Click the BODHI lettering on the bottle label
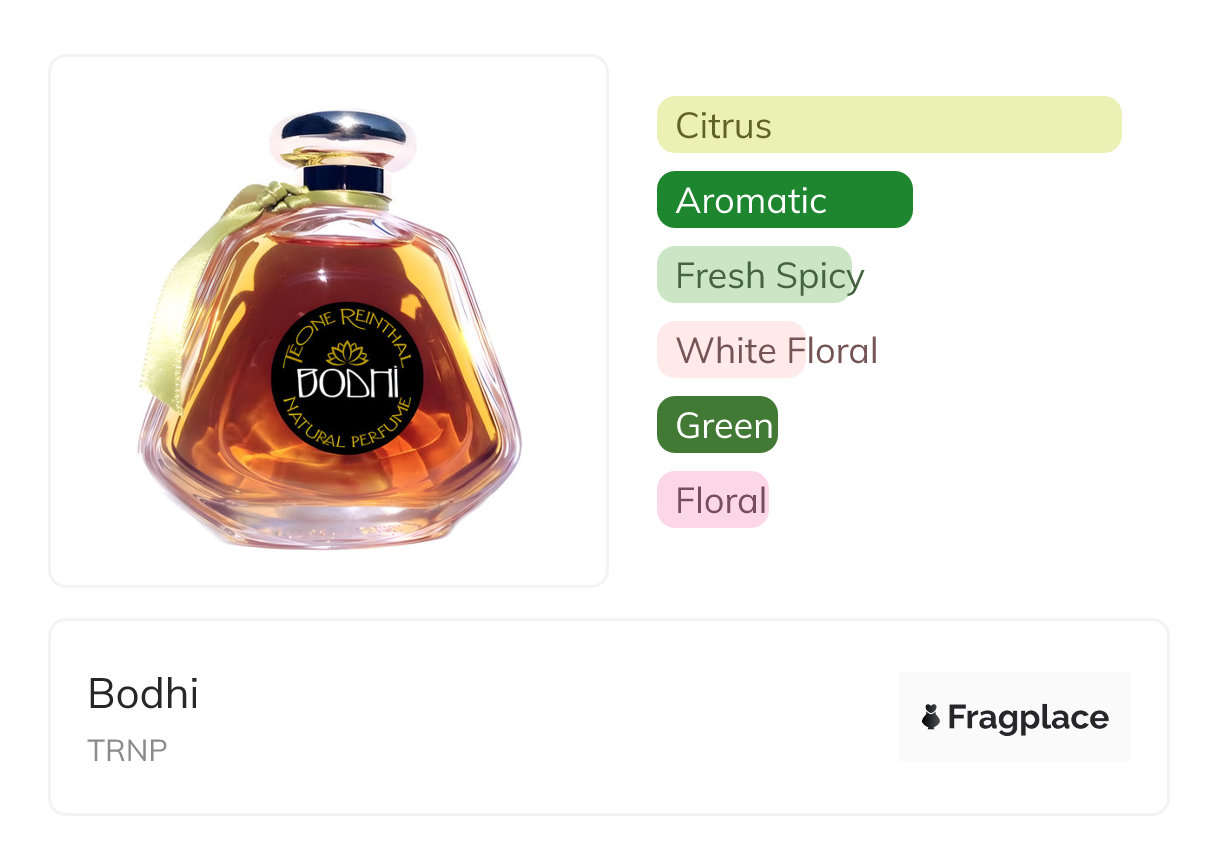 tap(348, 384)
